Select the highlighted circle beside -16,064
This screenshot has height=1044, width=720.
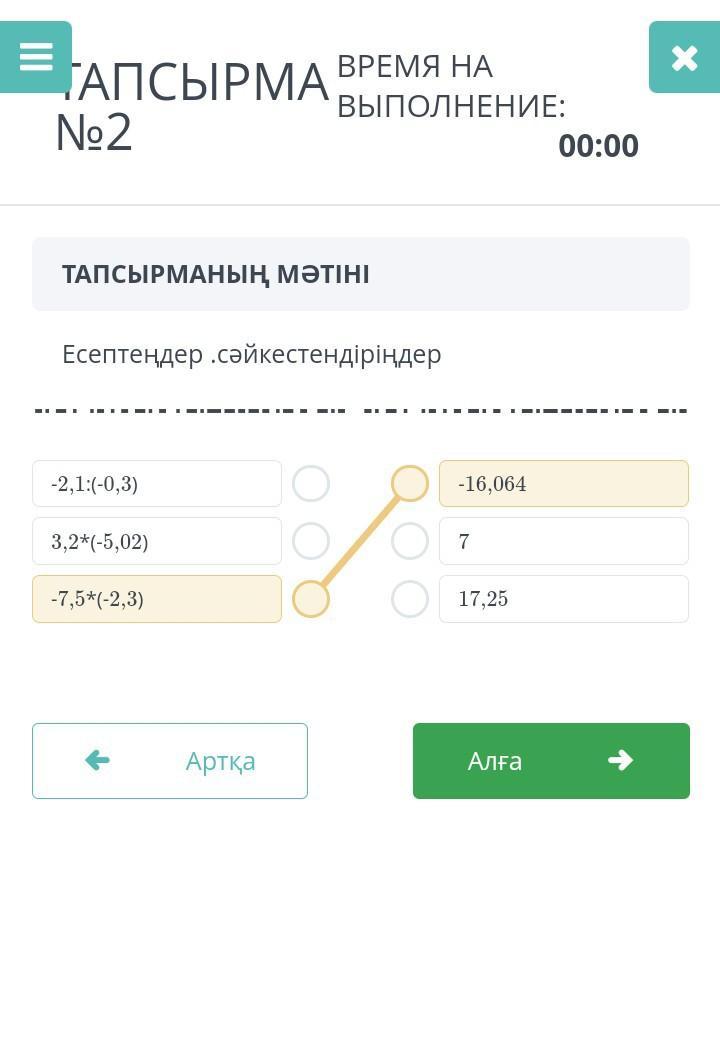coord(410,484)
